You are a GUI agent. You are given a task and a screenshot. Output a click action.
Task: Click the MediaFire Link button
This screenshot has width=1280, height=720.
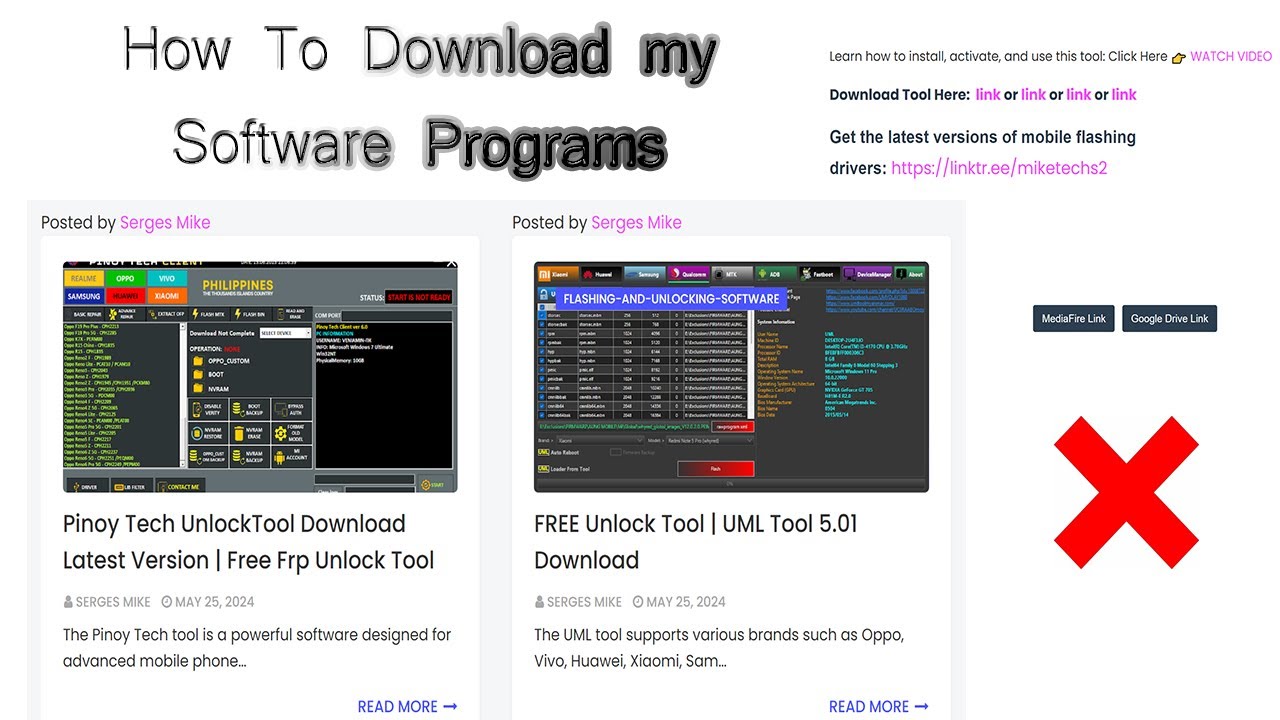point(1074,319)
